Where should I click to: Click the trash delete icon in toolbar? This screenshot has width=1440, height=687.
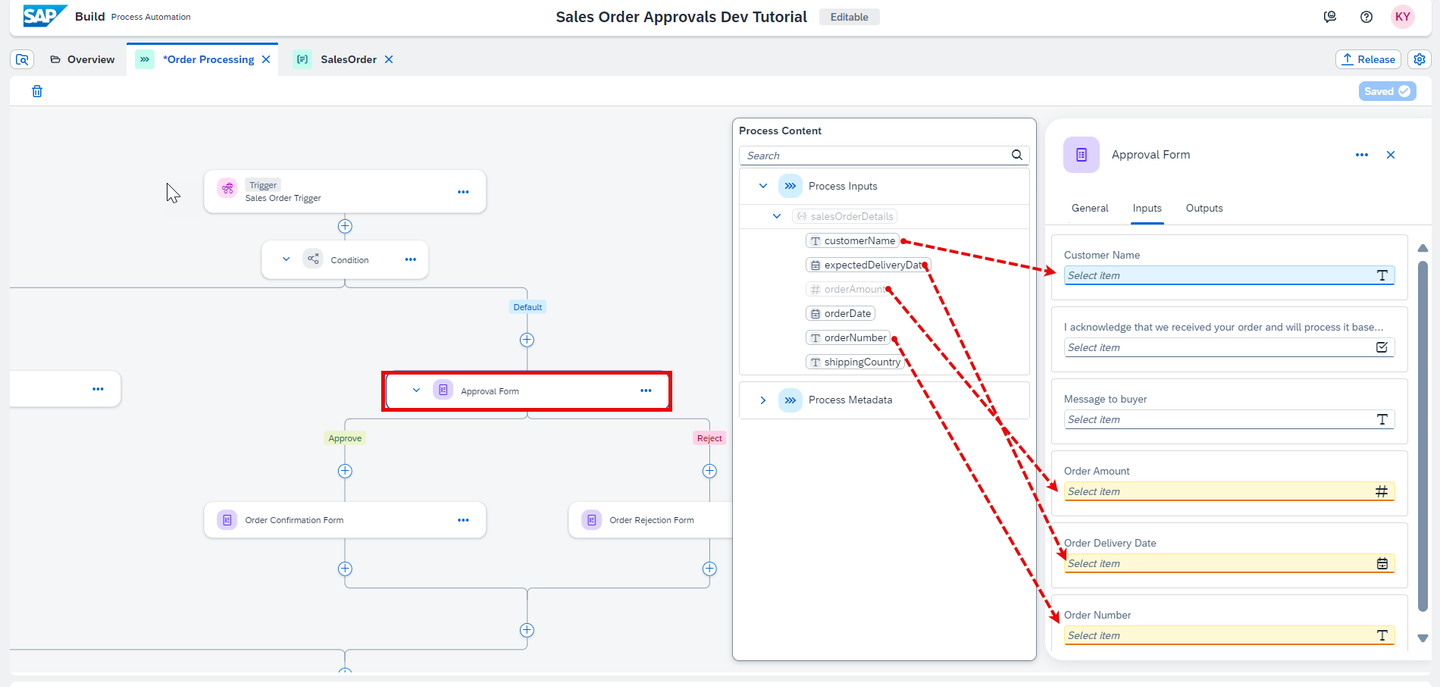click(37, 91)
